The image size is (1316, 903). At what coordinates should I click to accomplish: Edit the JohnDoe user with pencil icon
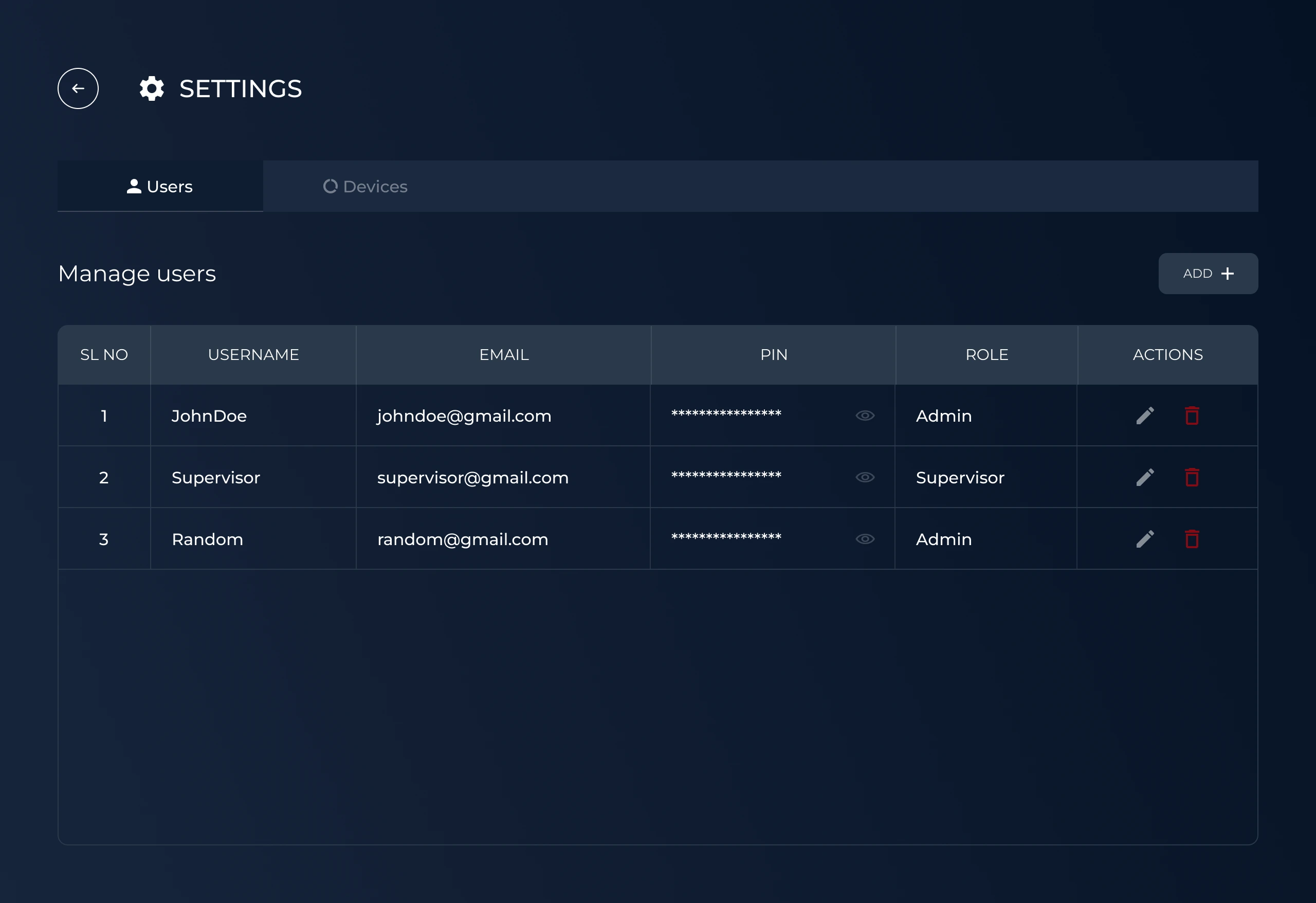(1145, 415)
